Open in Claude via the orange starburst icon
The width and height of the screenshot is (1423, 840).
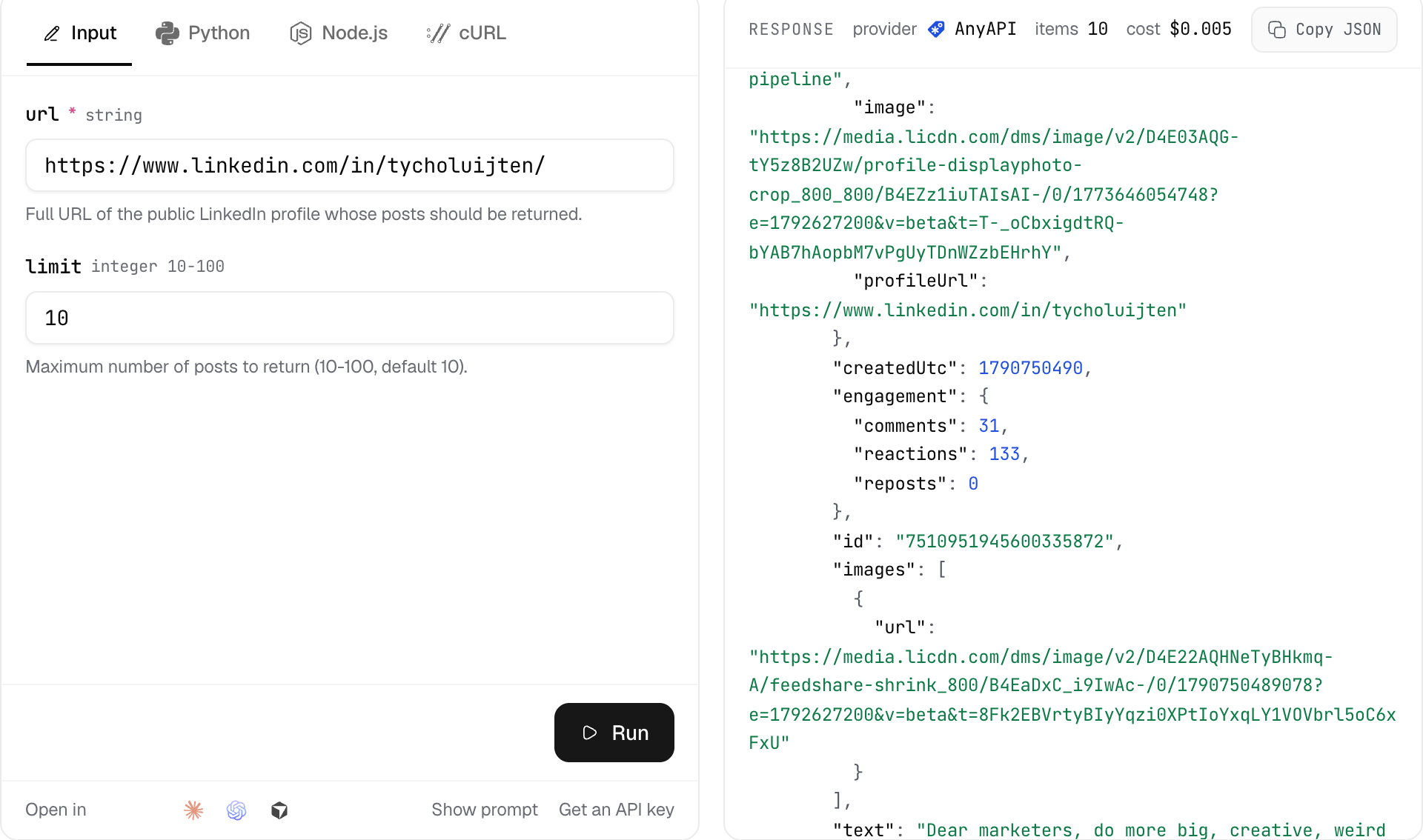point(193,810)
